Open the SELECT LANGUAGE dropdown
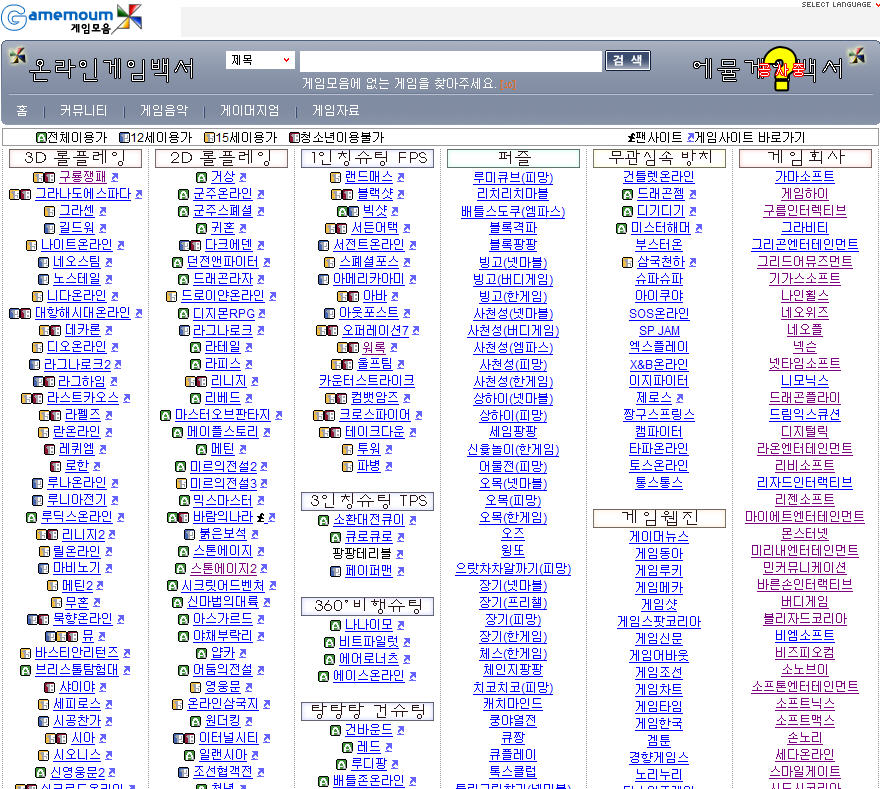 coord(839,4)
